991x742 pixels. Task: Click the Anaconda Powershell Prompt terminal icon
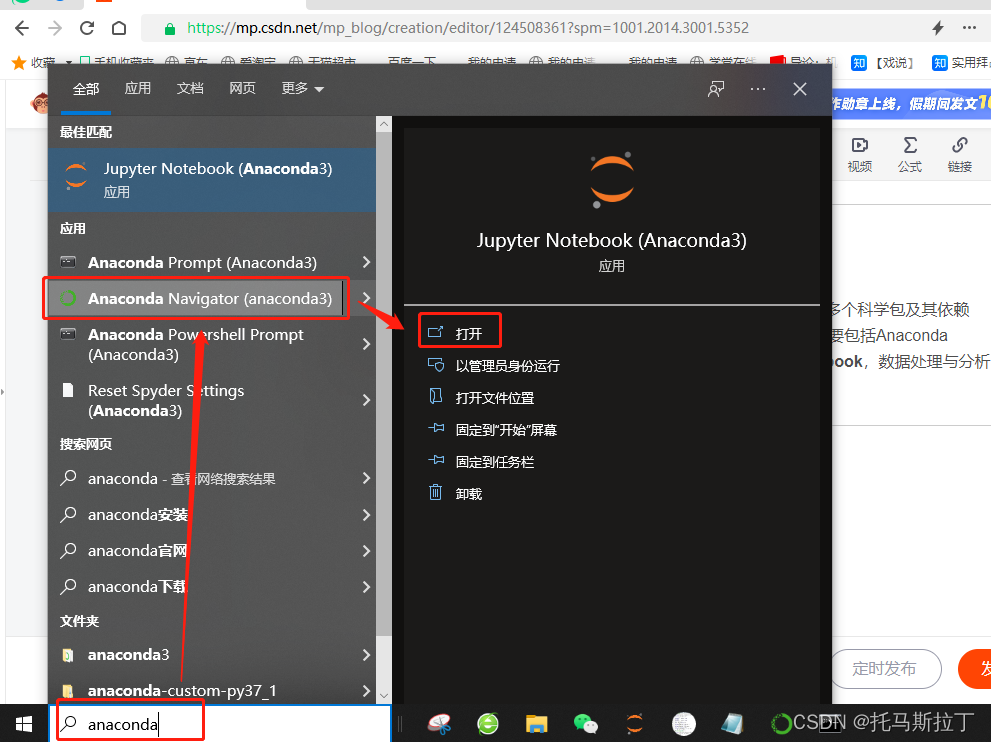coord(68,334)
